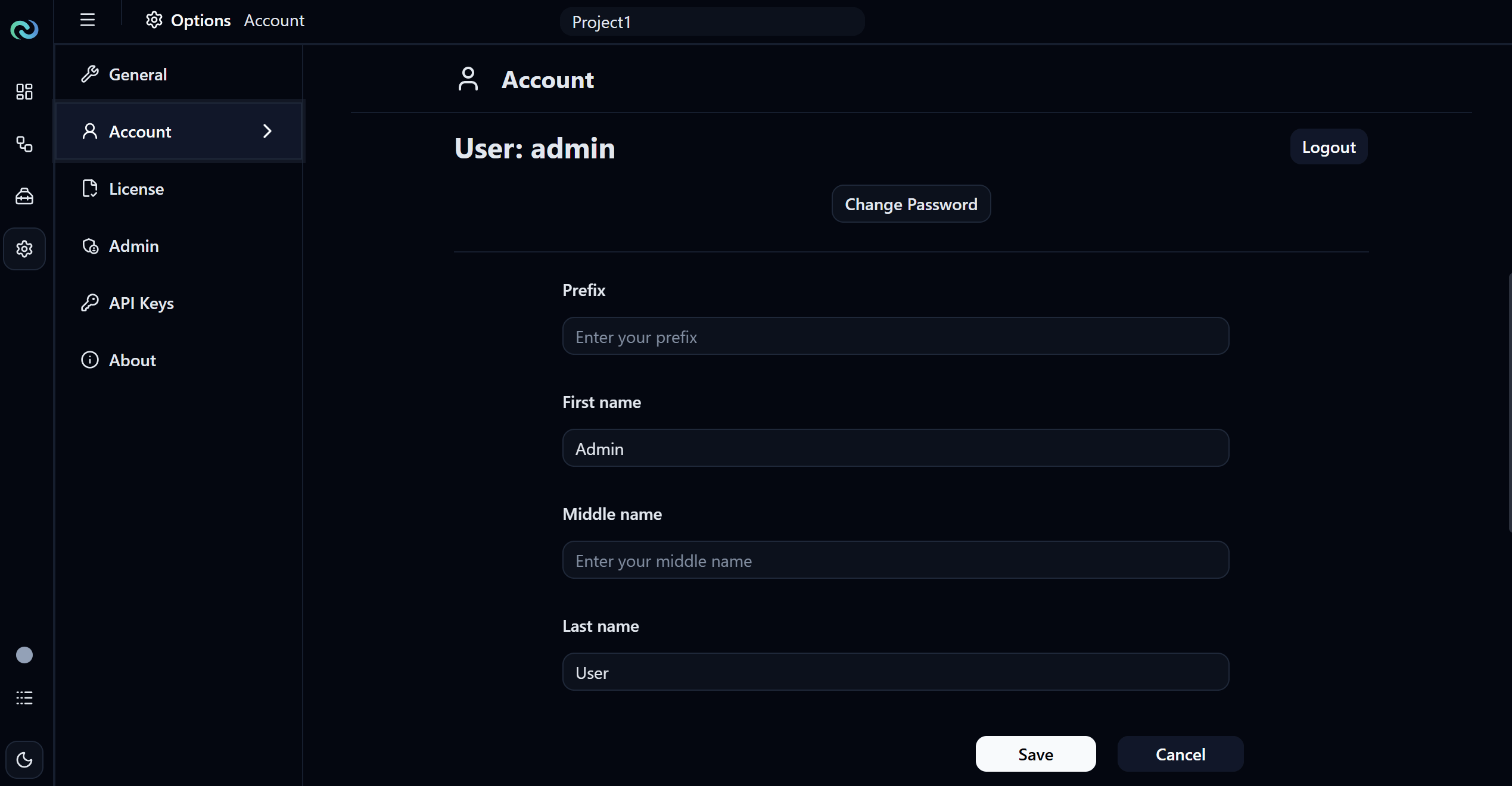Select the settings gear in left rail

pyautogui.click(x=24, y=249)
